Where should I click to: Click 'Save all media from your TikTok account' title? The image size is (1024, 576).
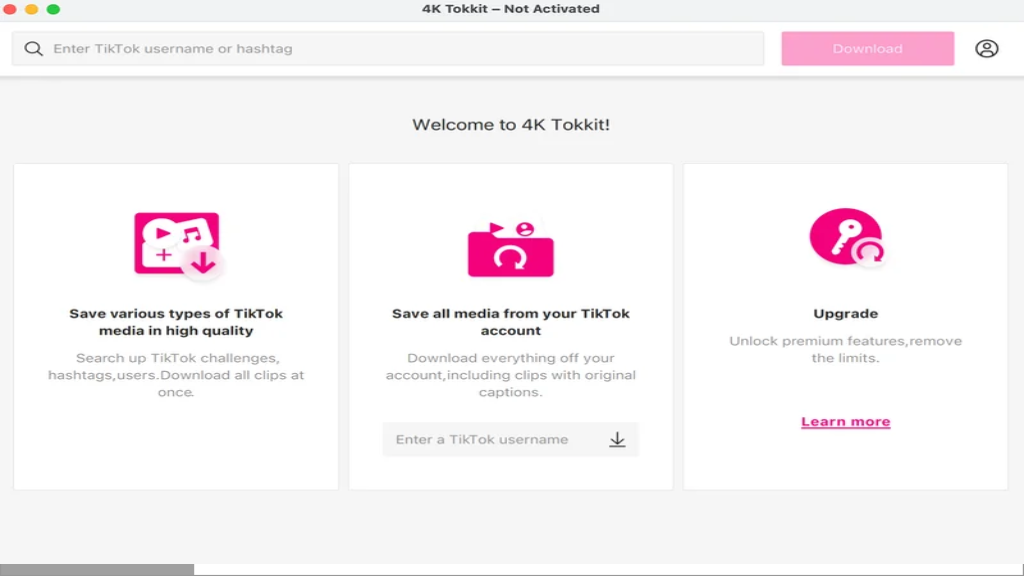click(511, 322)
